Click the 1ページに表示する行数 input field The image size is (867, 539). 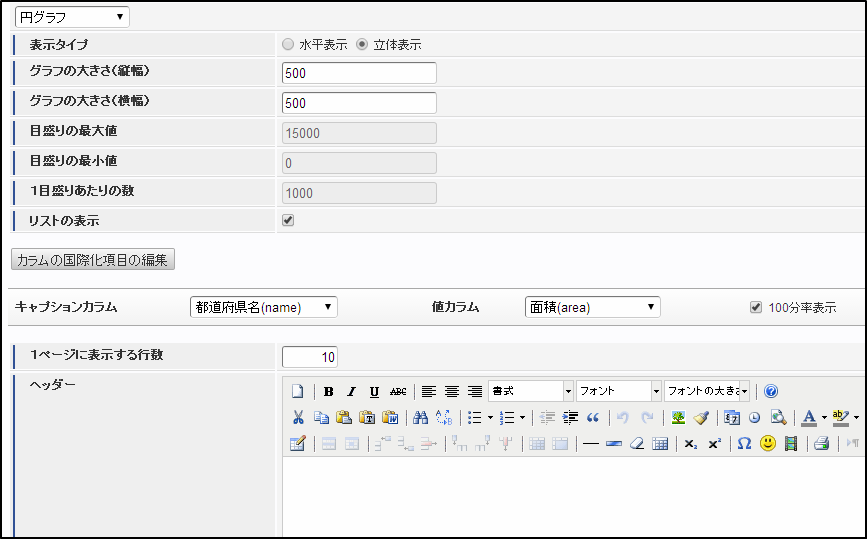(310, 357)
